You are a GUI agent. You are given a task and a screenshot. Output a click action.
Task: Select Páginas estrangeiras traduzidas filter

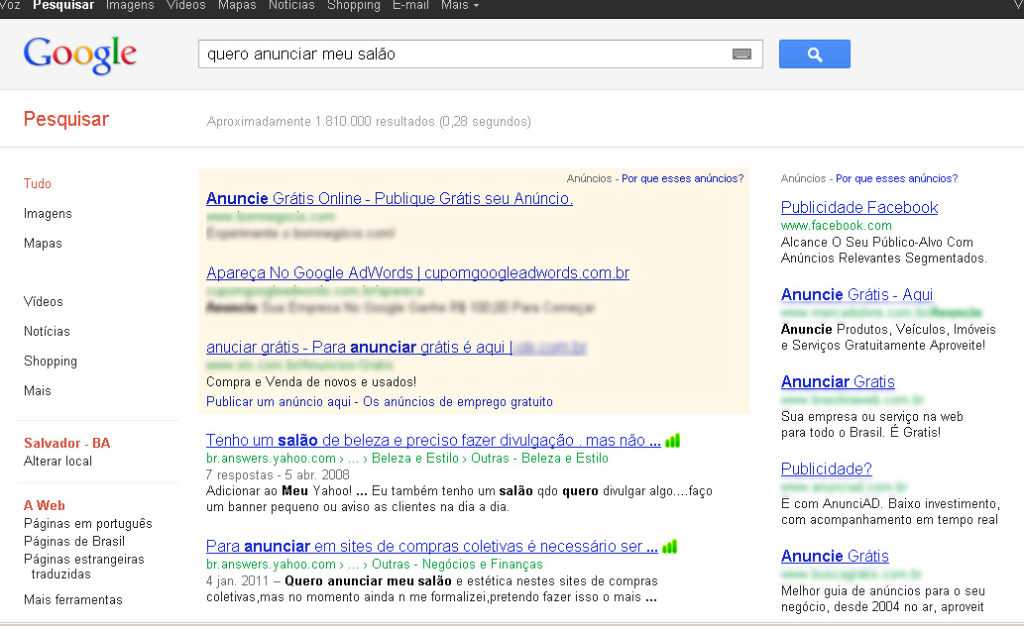click(84, 567)
